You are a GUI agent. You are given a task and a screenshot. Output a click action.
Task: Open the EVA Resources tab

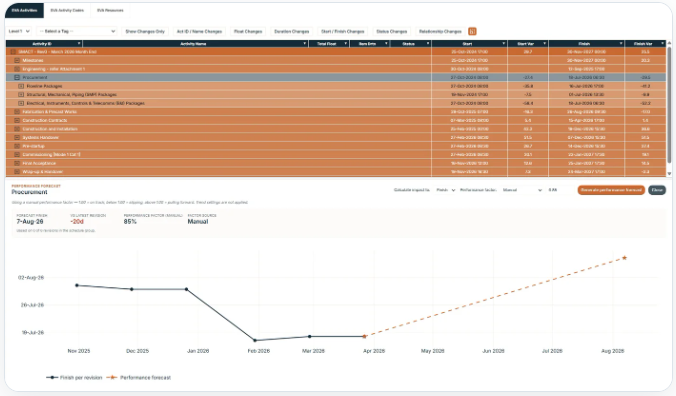coord(110,10)
